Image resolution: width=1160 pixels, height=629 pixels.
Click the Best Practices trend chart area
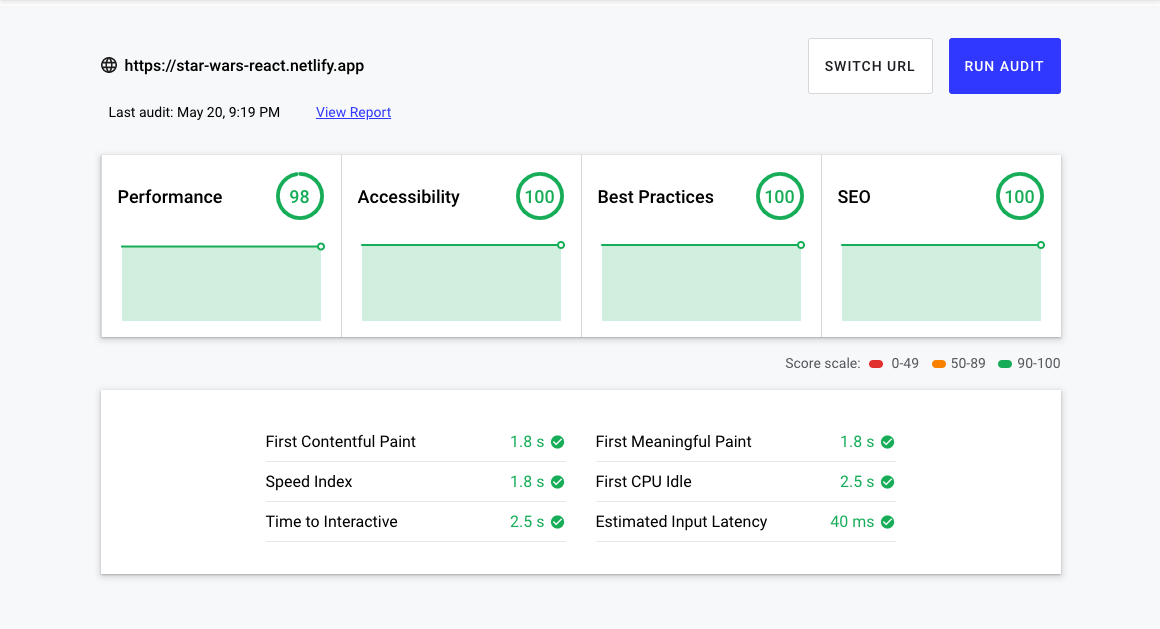click(x=701, y=283)
